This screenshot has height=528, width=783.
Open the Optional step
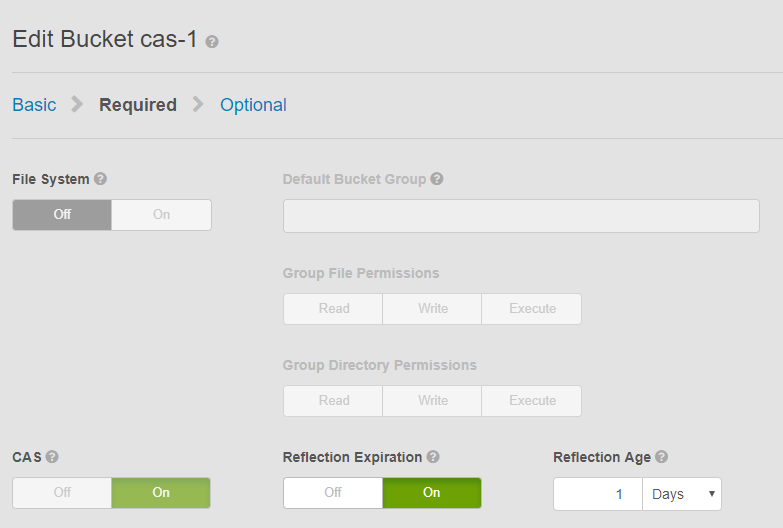253,105
